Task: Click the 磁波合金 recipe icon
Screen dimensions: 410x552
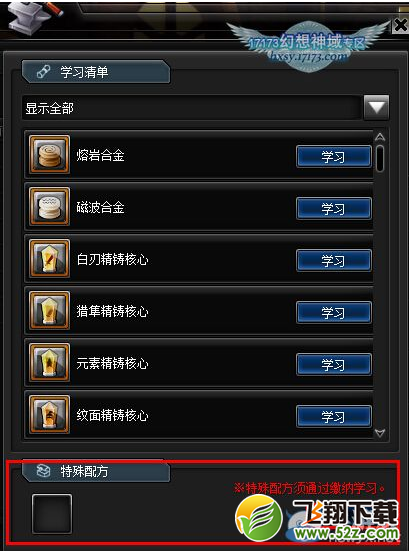Action: [49, 207]
